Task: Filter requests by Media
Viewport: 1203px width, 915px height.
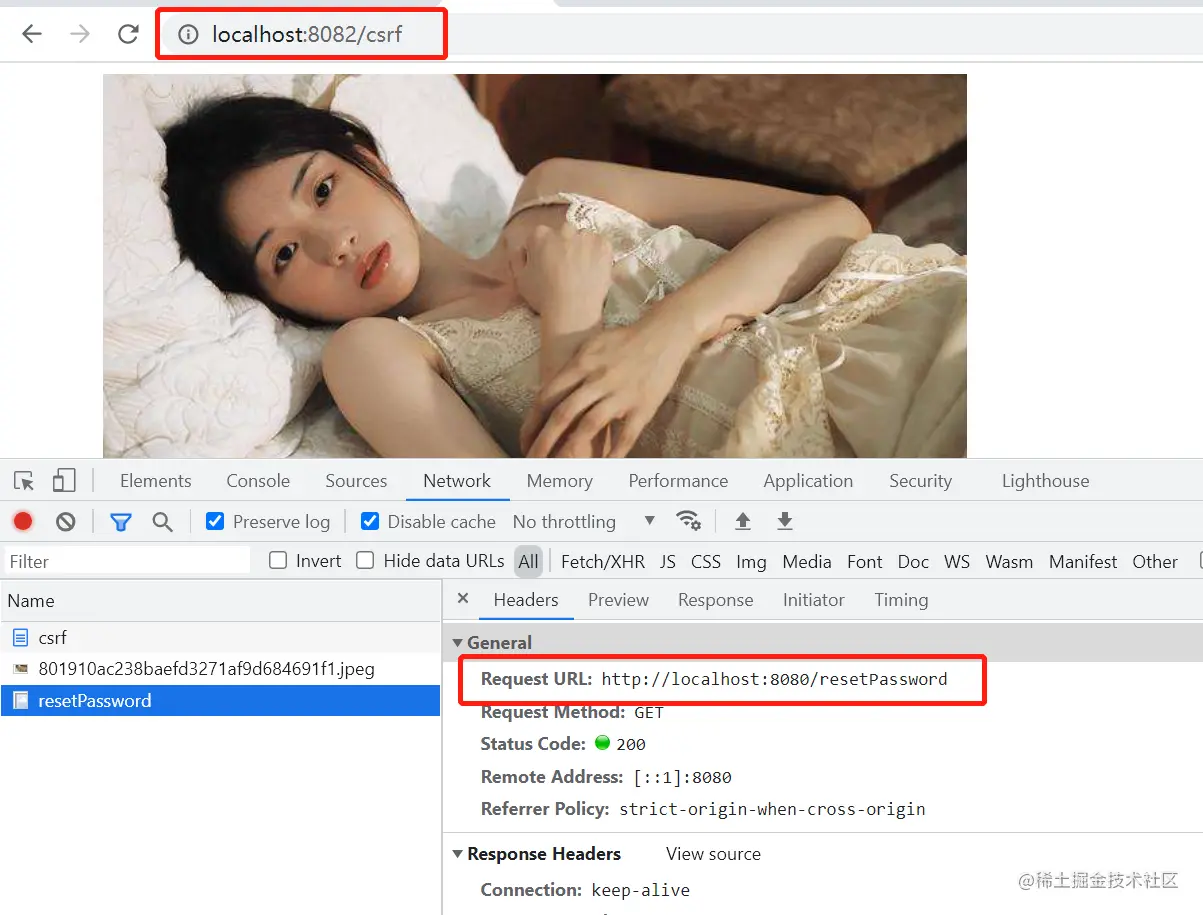Action: [x=807, y=562]
